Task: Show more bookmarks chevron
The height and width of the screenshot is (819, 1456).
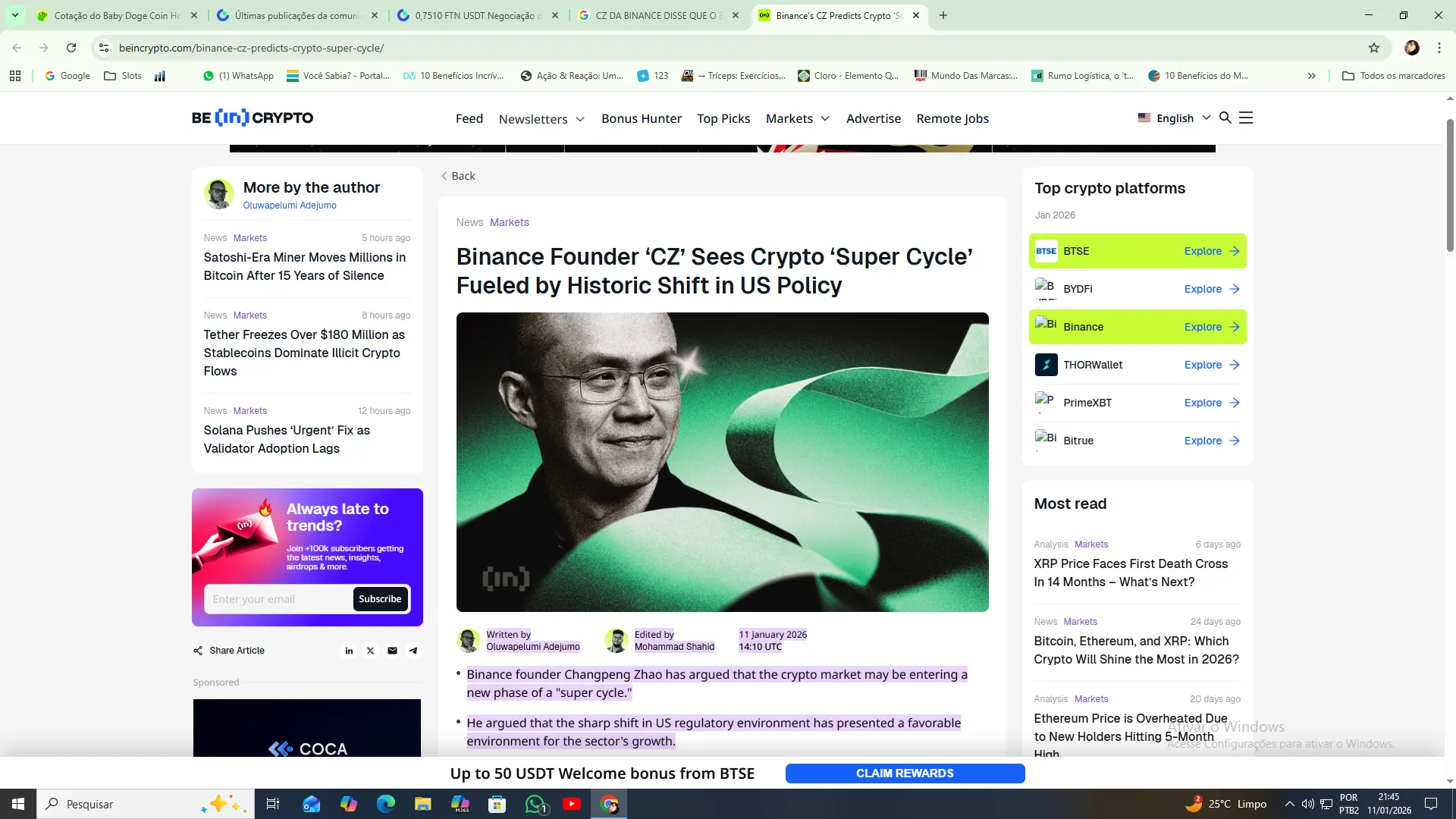Action: click(1311, 76)
